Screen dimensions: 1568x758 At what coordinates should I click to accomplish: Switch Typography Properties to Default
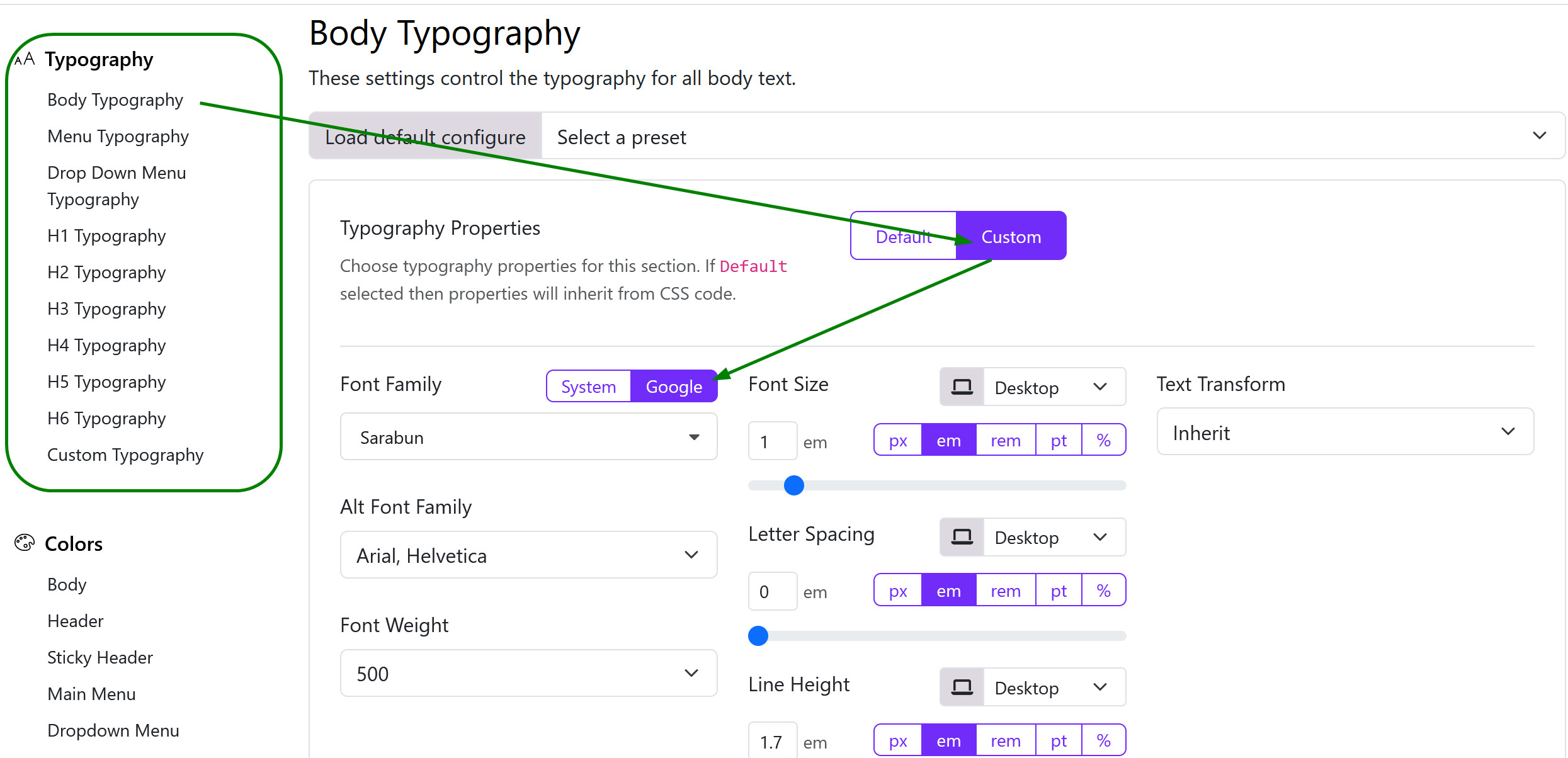[x=903, y=237]
